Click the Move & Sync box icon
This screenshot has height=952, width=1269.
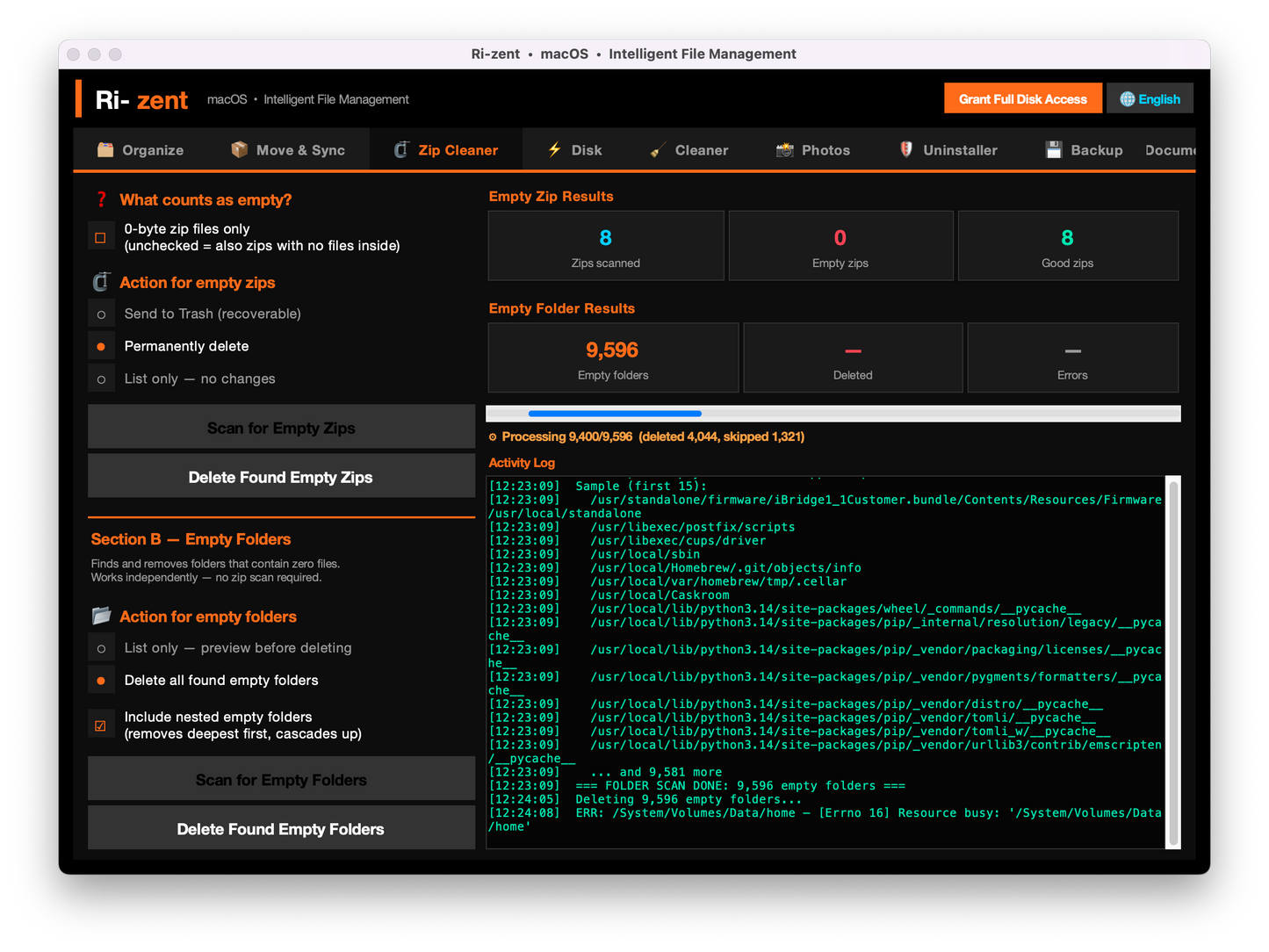[239, 150]
